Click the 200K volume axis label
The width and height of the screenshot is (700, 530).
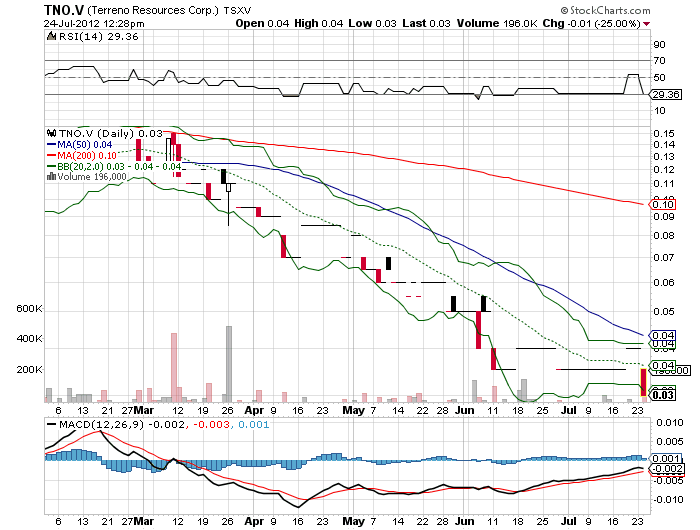coord(29,370)
